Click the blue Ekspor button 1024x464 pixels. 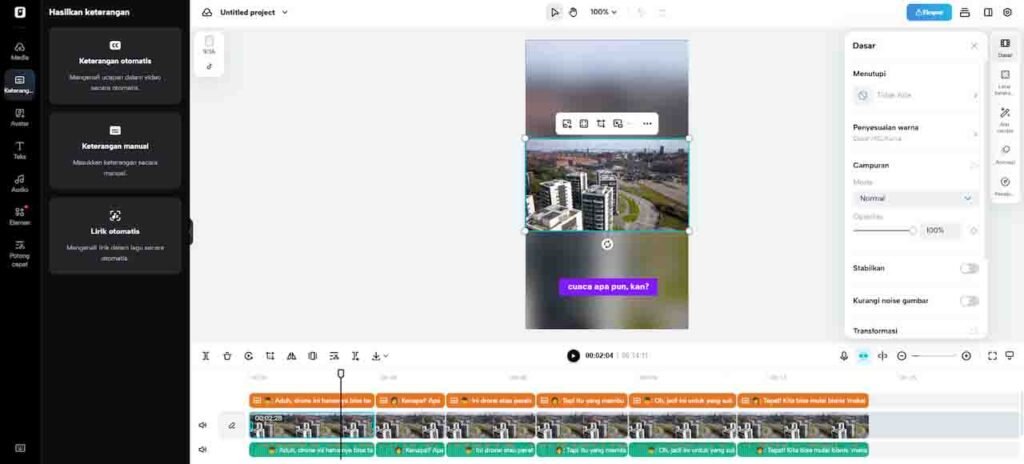(x=929, y=12)
